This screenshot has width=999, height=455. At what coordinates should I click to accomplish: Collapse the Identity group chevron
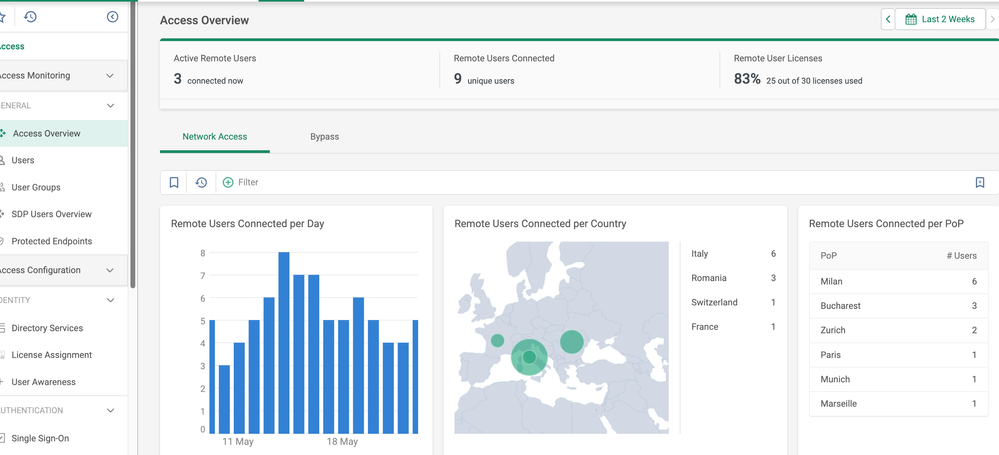pos(110,300)
